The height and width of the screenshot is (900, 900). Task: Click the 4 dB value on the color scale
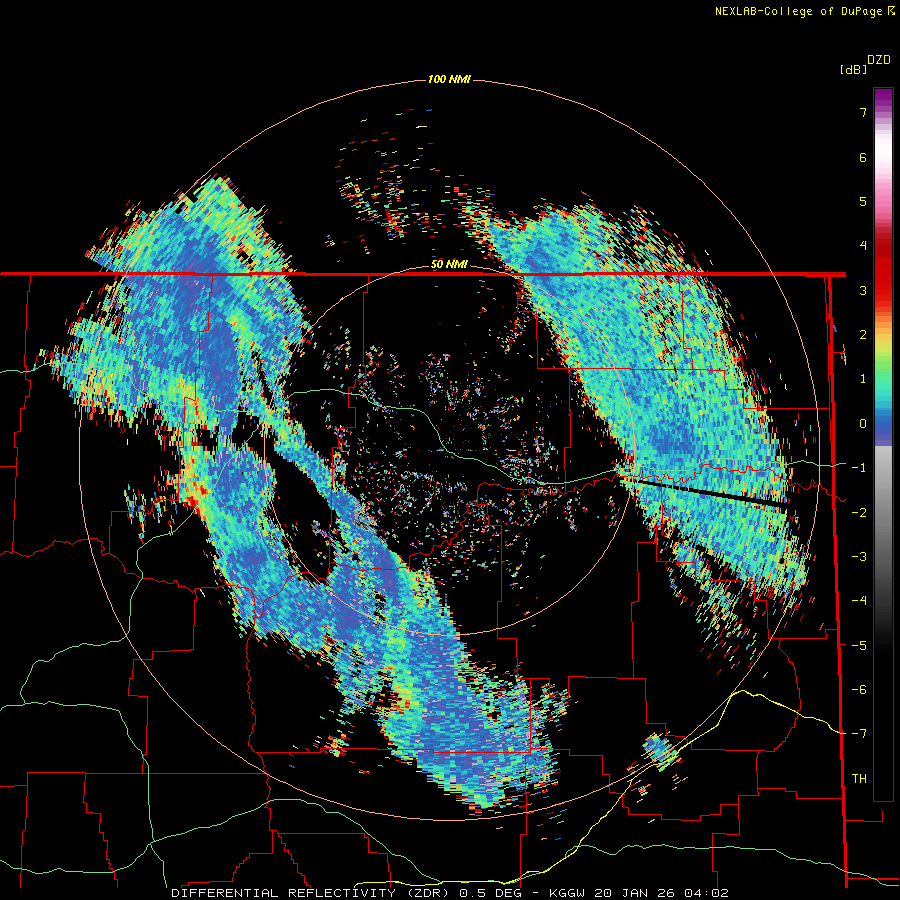coord(863,246)
